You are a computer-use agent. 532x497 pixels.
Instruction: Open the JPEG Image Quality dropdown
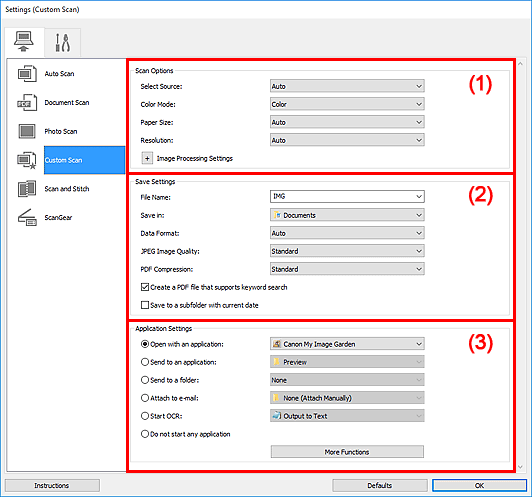point(347,251)
